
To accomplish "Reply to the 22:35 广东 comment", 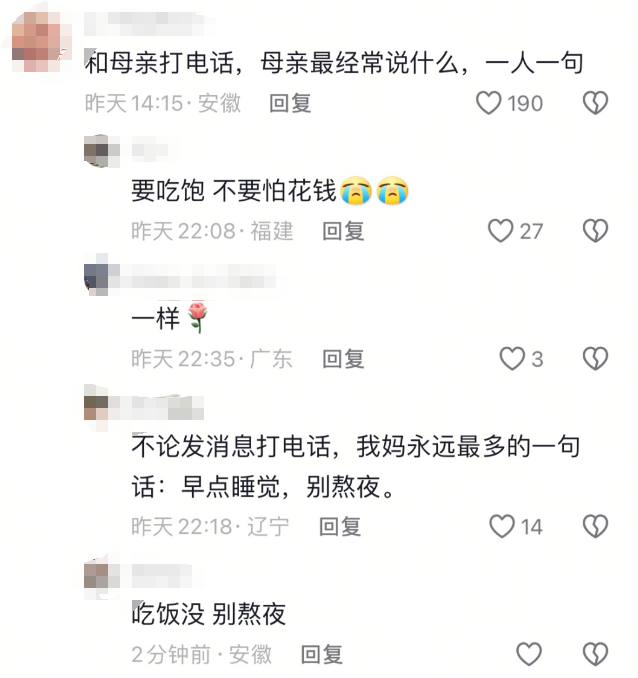I will pyautogui.click(x=343, y=359).
